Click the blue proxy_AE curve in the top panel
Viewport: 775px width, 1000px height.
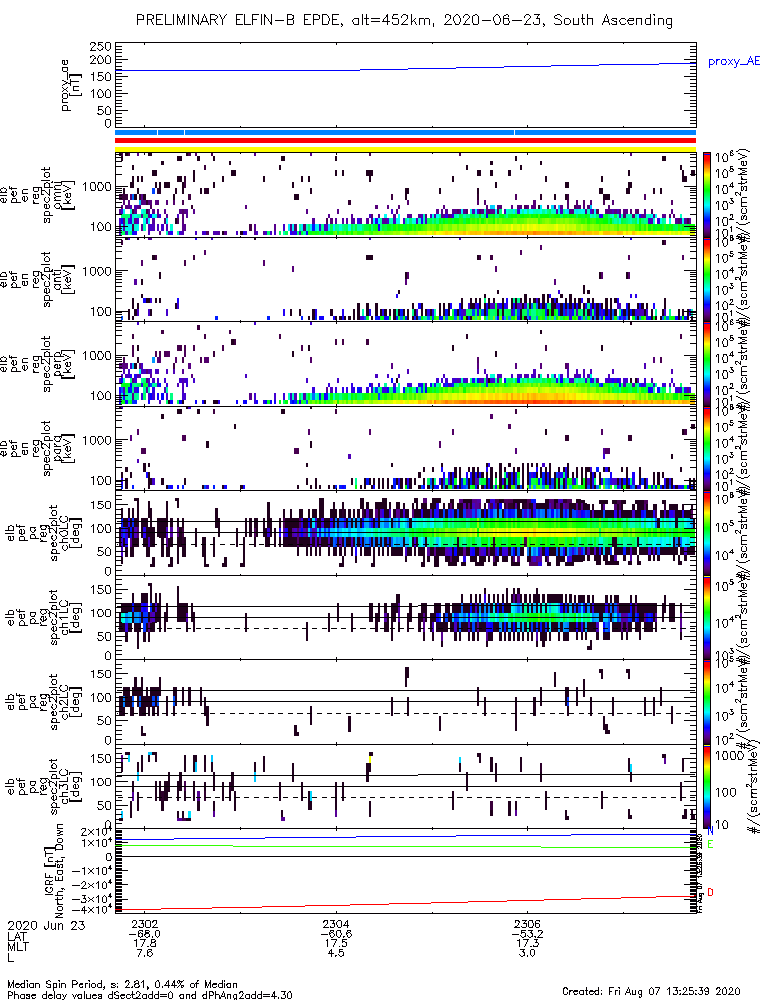[406, 68]
